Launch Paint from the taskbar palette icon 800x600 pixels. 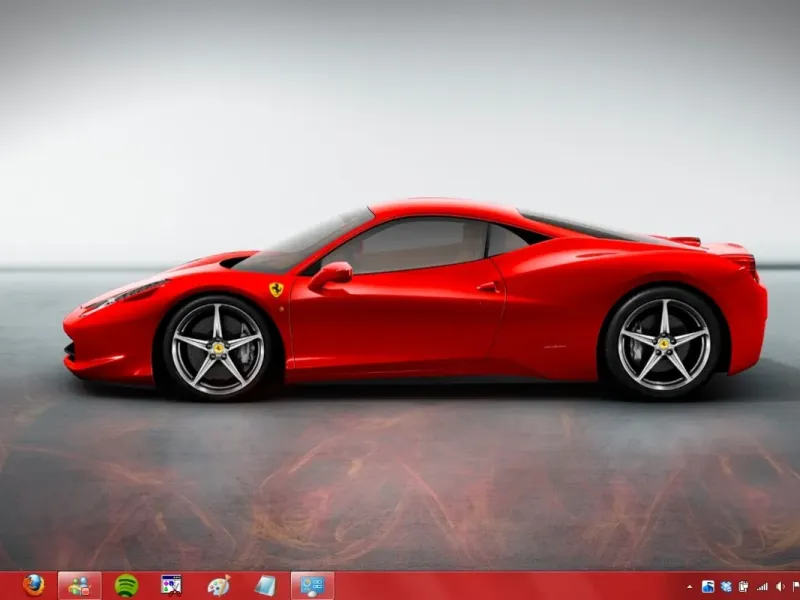coord(218,585)
